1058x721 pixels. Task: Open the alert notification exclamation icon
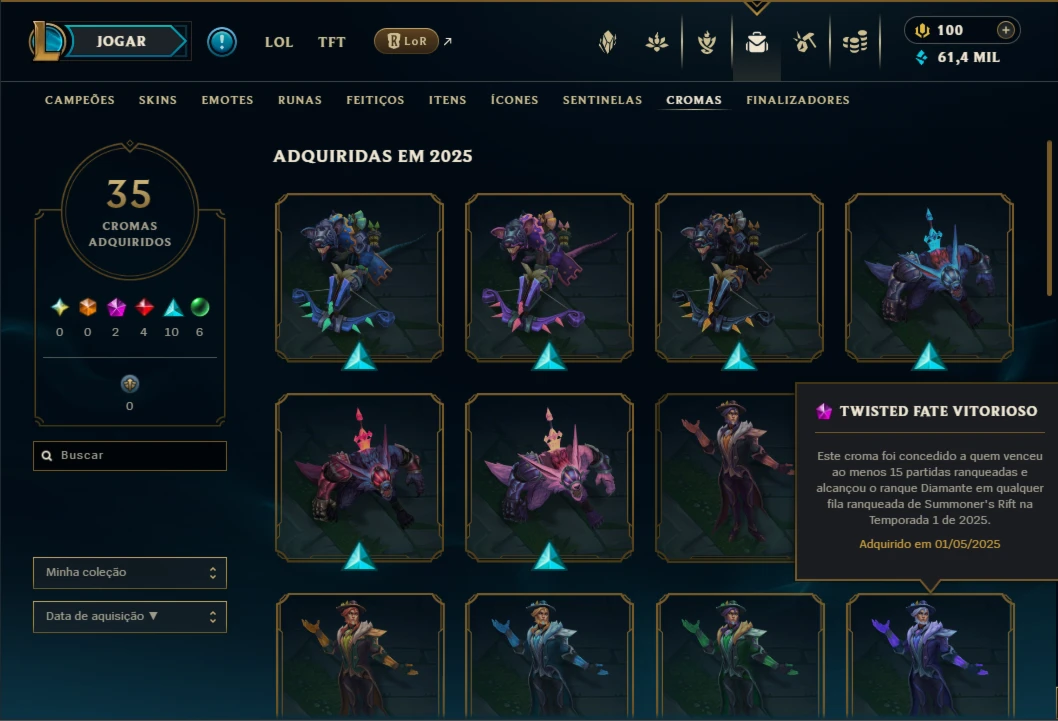221,42
